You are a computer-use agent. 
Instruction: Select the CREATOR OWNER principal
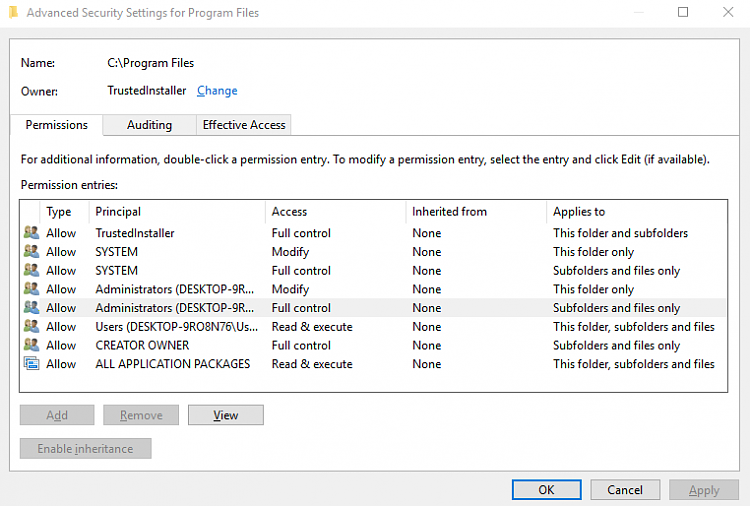click(x=142, y=345)
